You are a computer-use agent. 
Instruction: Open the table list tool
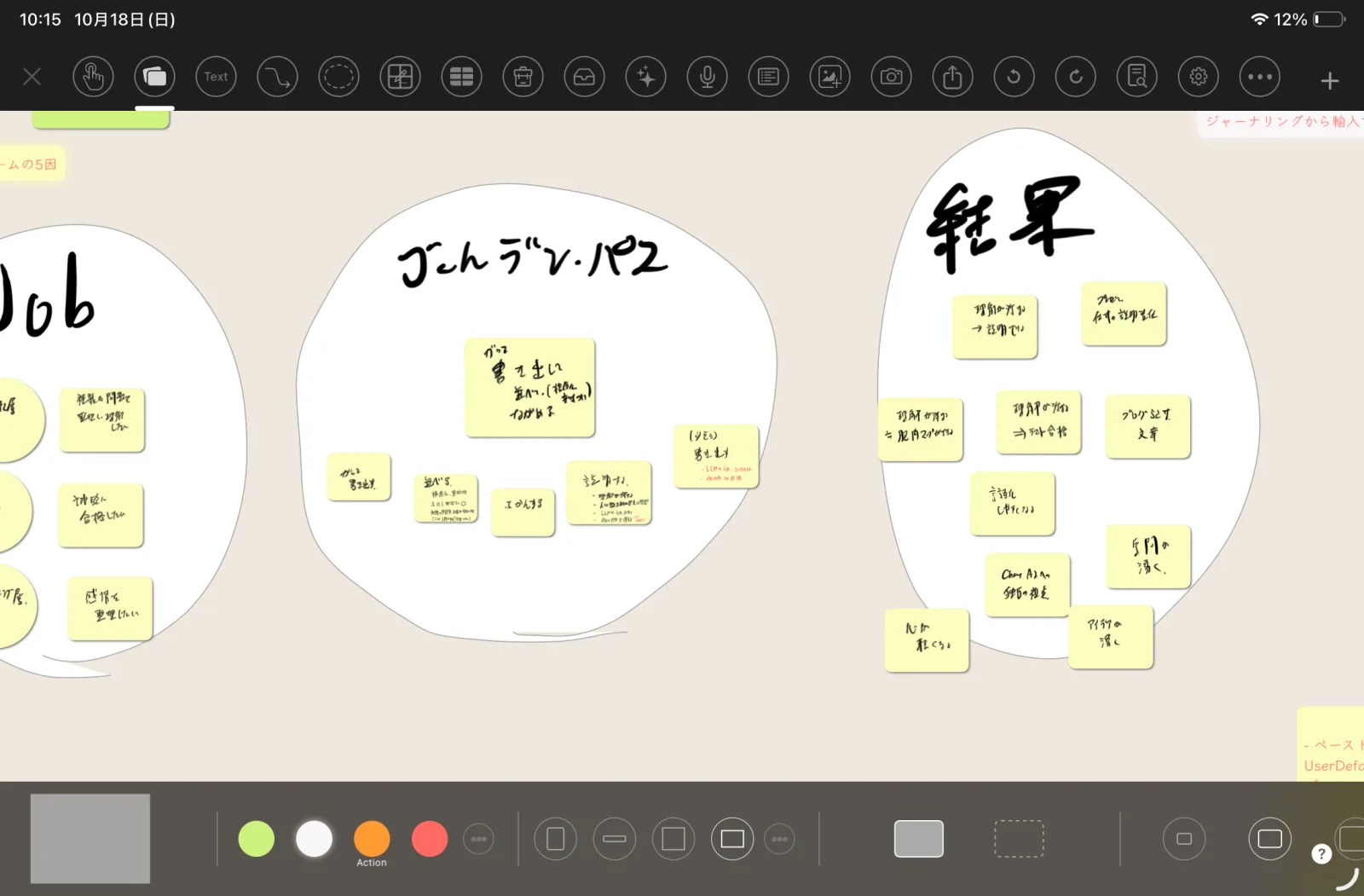coord(461,77)
